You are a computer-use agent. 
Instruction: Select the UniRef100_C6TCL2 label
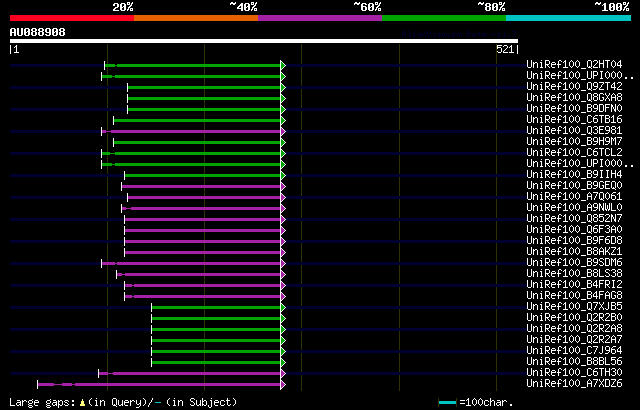pos(574,153)
